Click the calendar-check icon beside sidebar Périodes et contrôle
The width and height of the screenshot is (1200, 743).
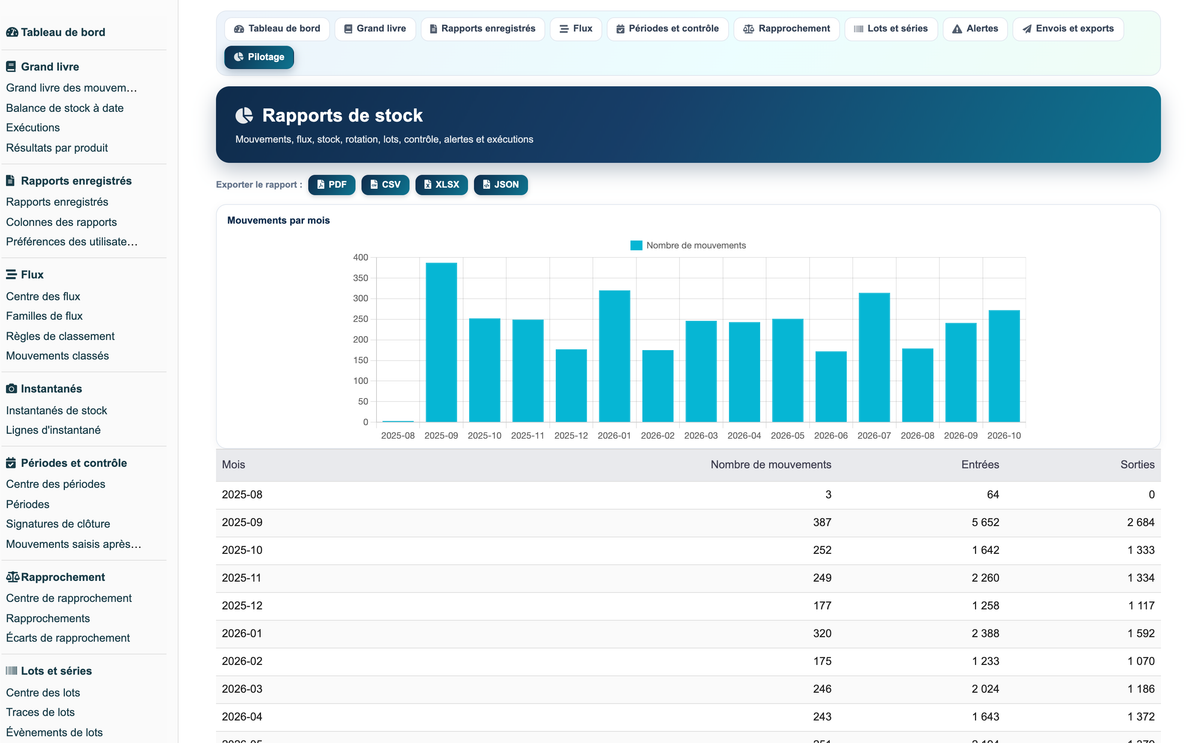11,463
